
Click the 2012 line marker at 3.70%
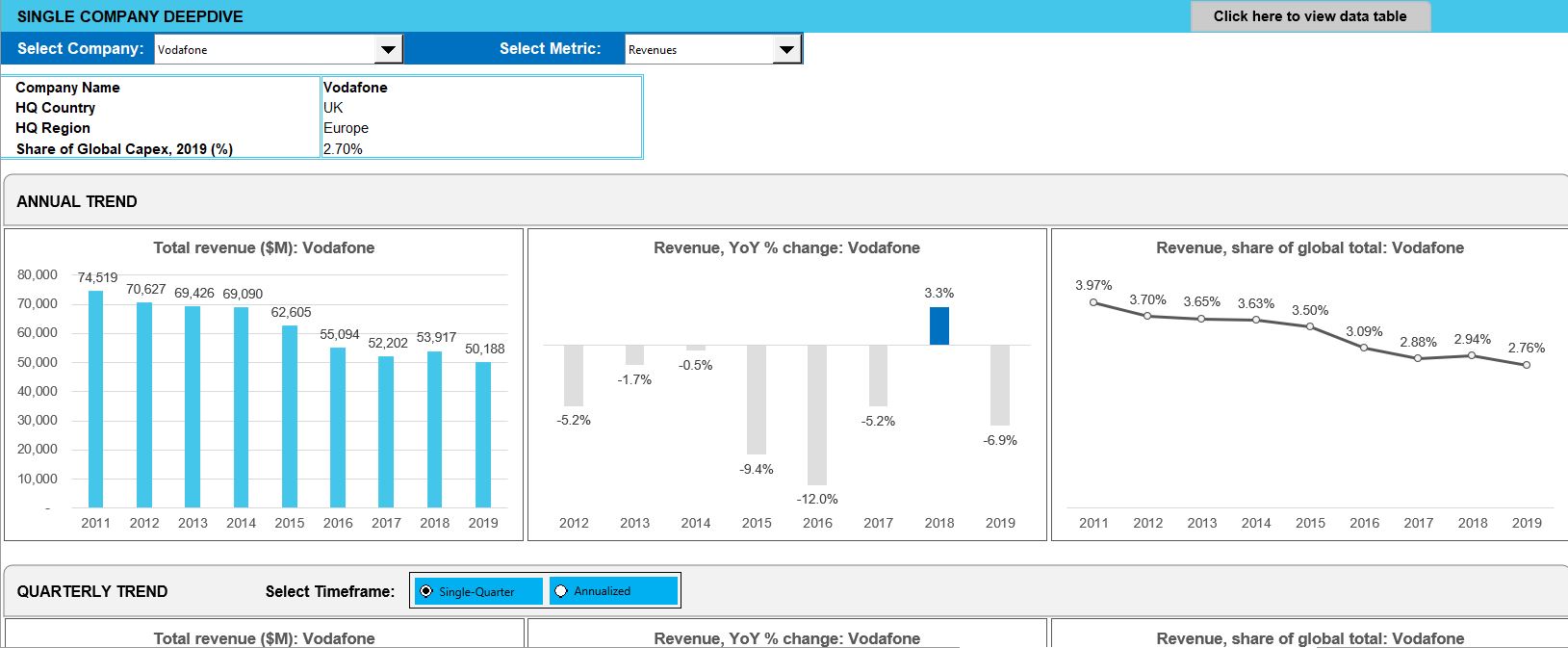click(1147, 316)
